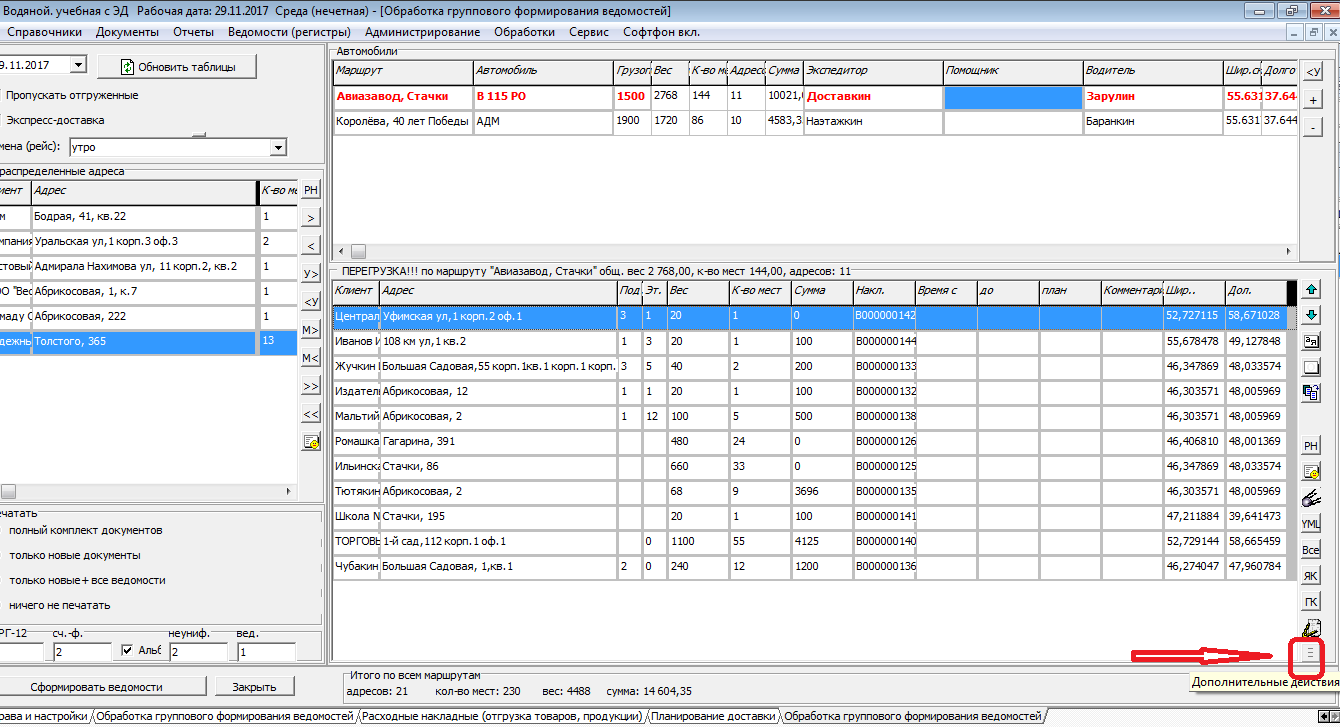Switch to the 'Планирование доставки' tab
The height and width of the screenshot is (727, 1340).
click(x=712, y=716)
